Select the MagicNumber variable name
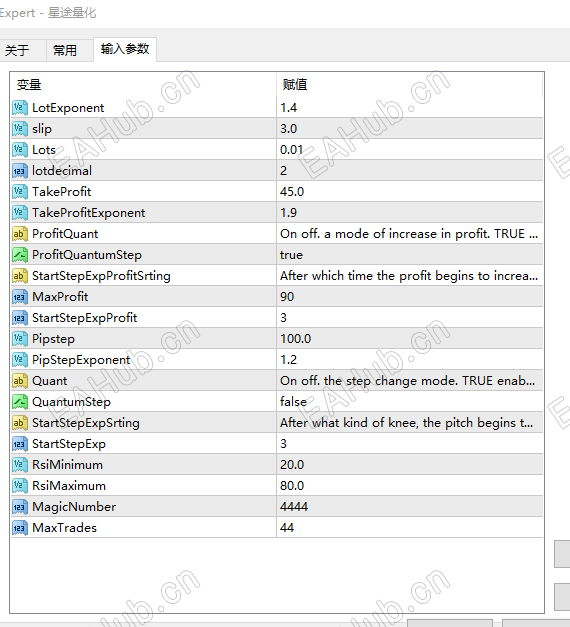This screenshot has height=627, width=570. (x=74, y=507)
